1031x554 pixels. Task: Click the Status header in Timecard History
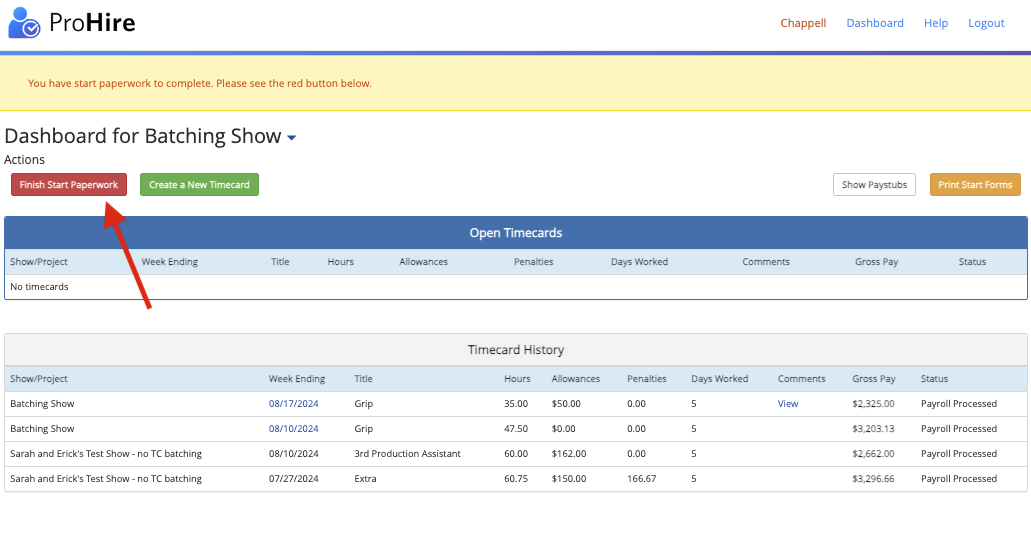[934, 379]
